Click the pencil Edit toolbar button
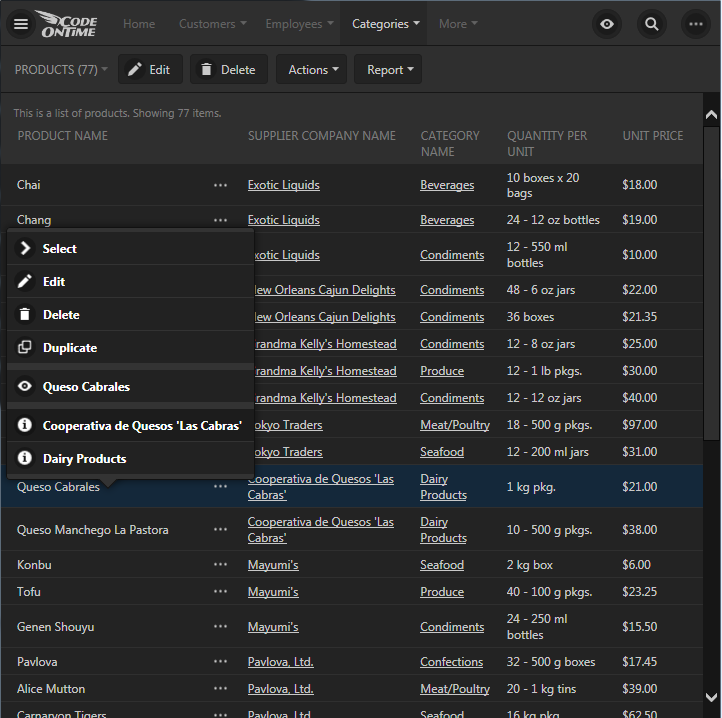Screen dimensions: 722x718 tap(150, 70)
